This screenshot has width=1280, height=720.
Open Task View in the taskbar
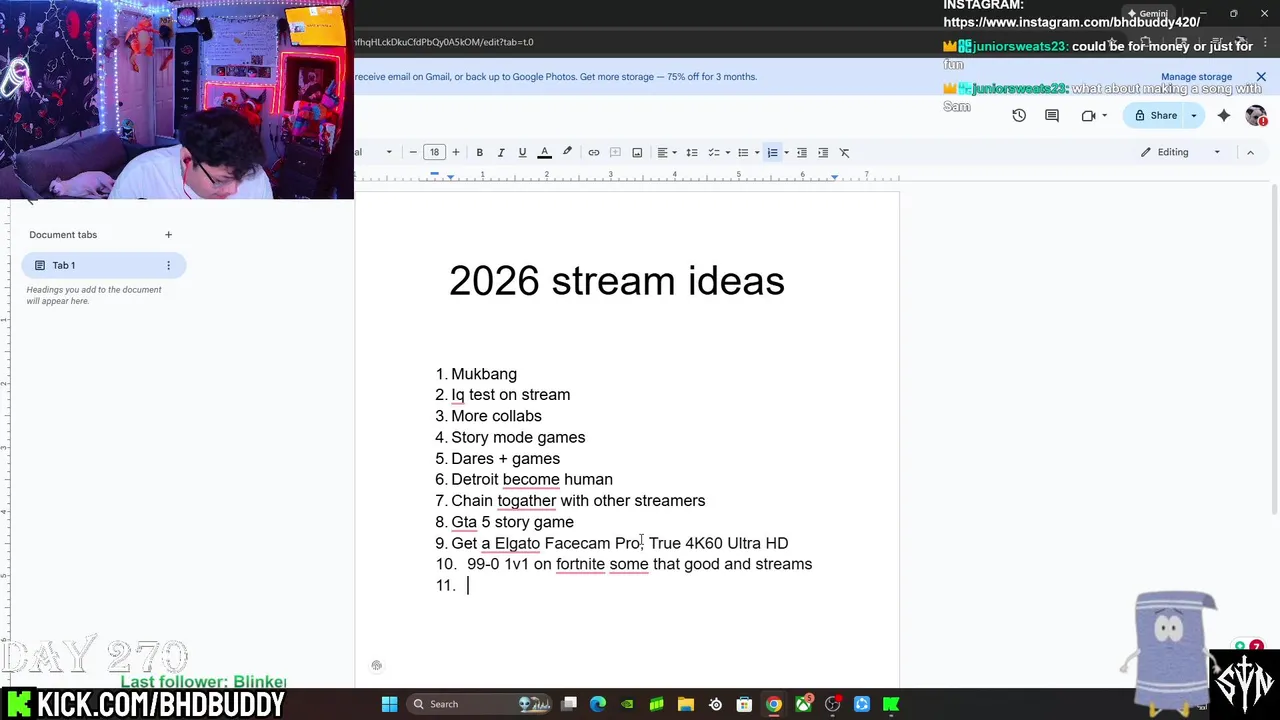tap(569, 704)
